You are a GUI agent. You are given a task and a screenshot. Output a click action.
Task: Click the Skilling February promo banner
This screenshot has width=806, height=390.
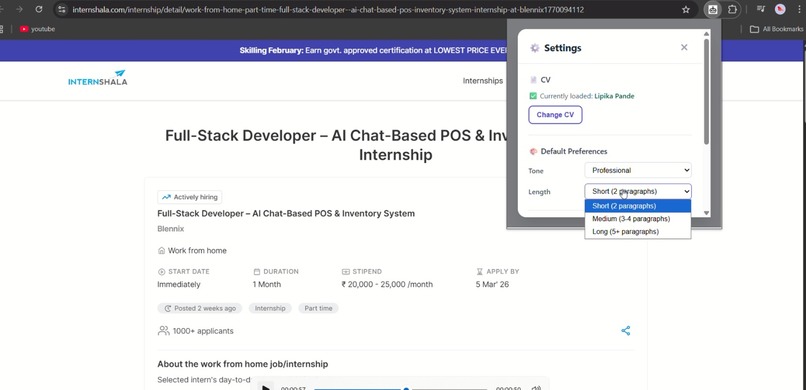point(373,50)
